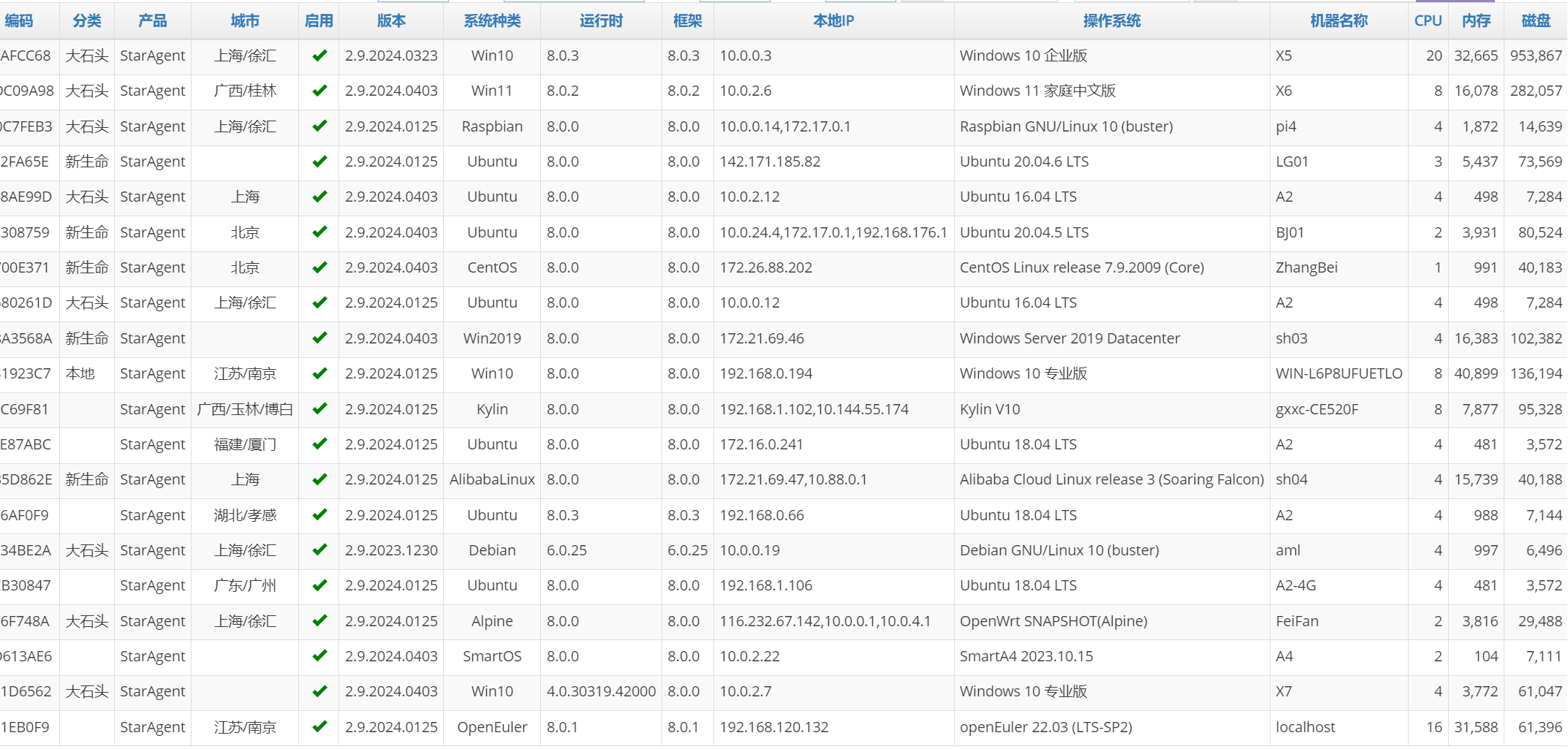The width and height of the screenshot is (1568, 749).
Task: Click the 机器名称 column header
Action: coord(1338,21)
